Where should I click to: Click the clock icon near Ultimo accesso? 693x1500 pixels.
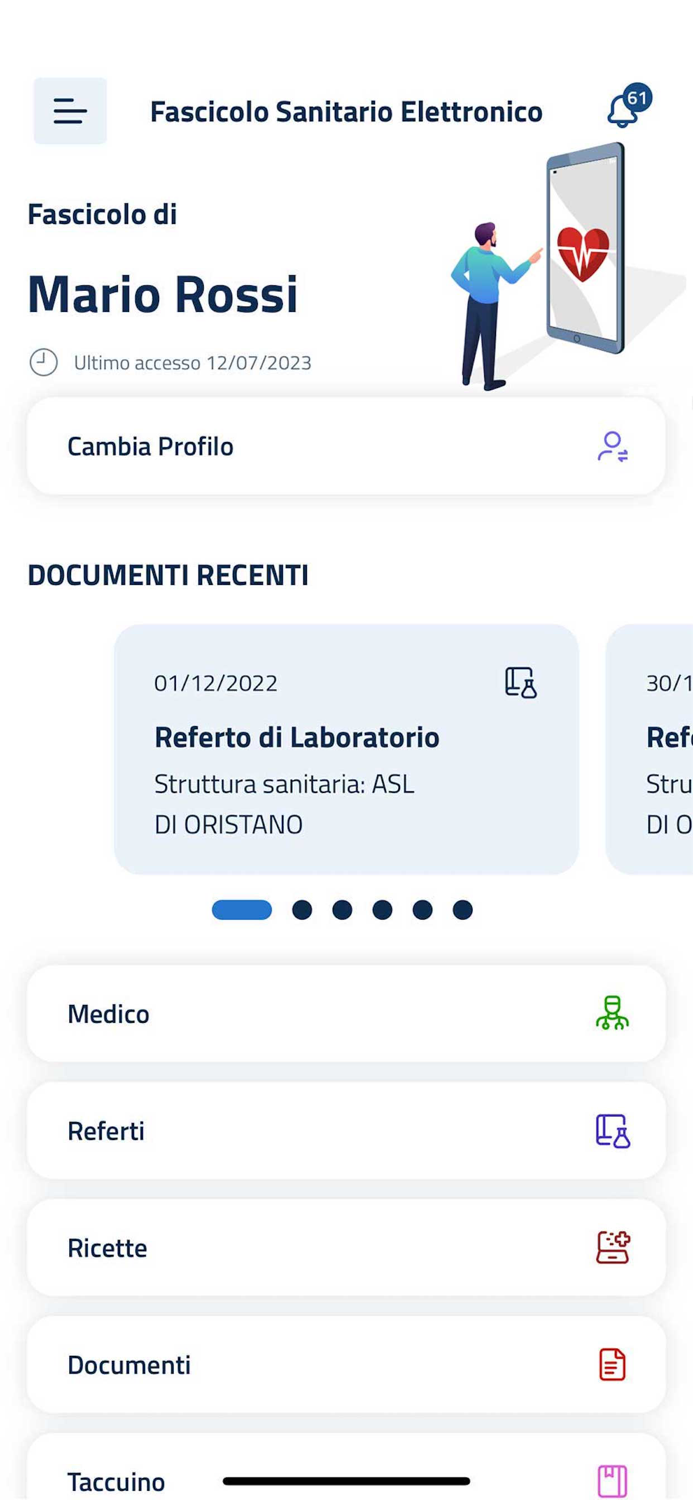[x=43, y=363]
